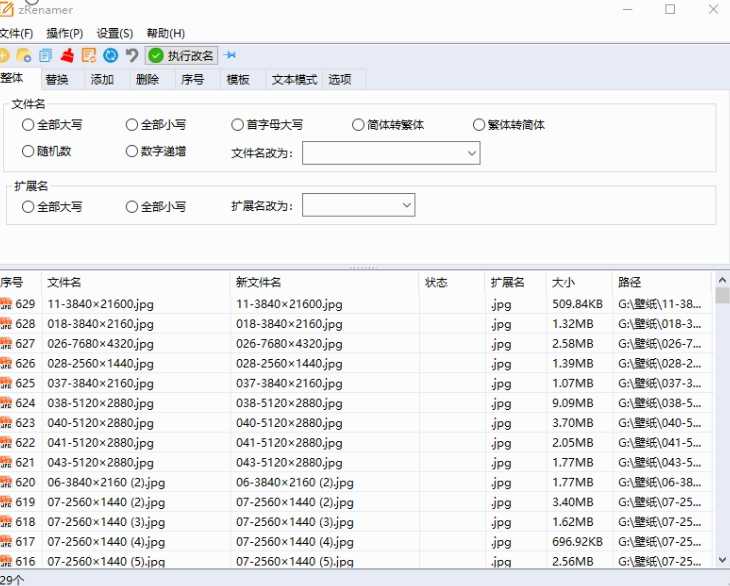Select the 随机数 radio option

(x=28, y=152)
